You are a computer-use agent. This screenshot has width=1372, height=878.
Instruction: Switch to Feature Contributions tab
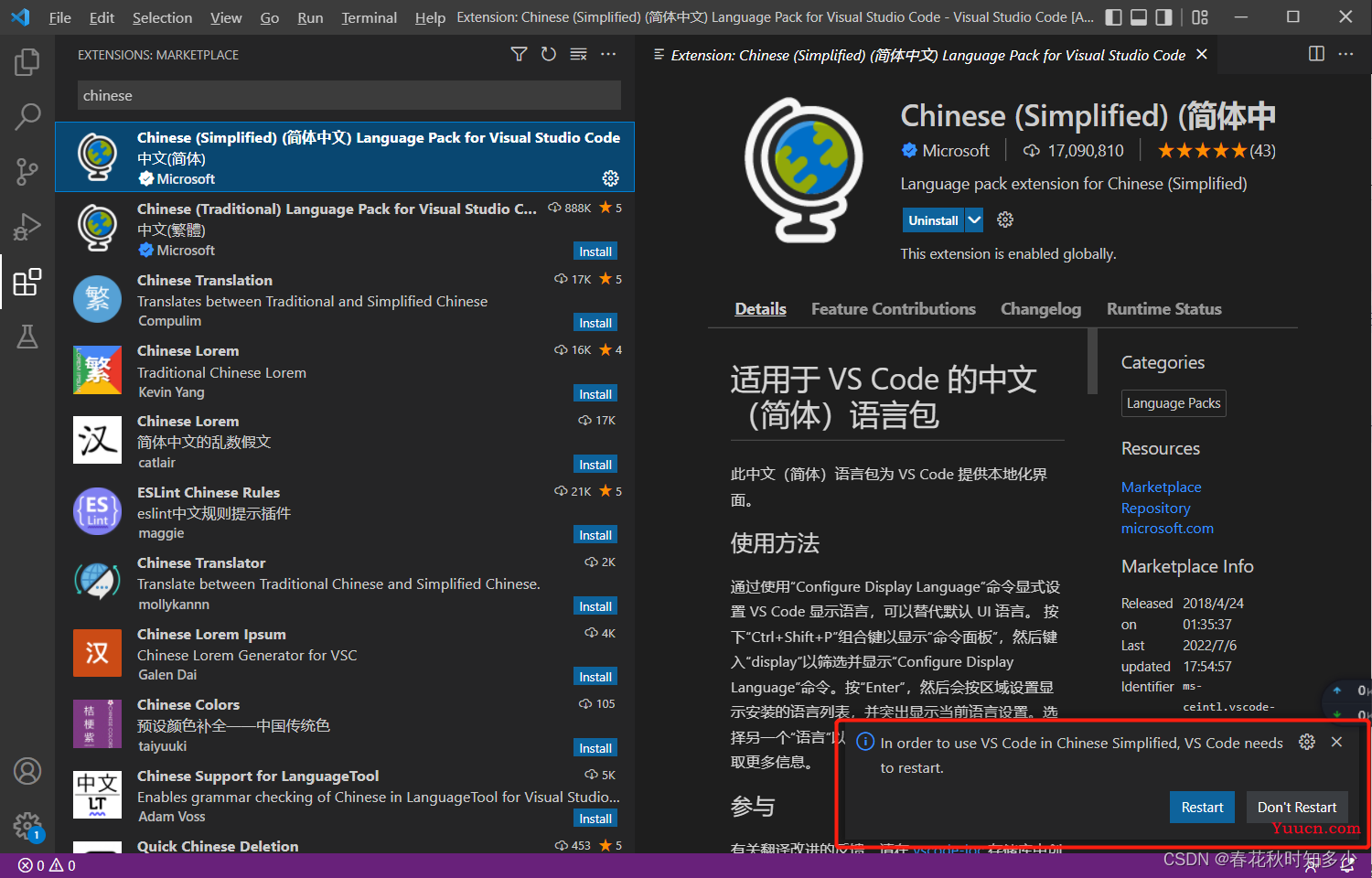click(894, 309)
